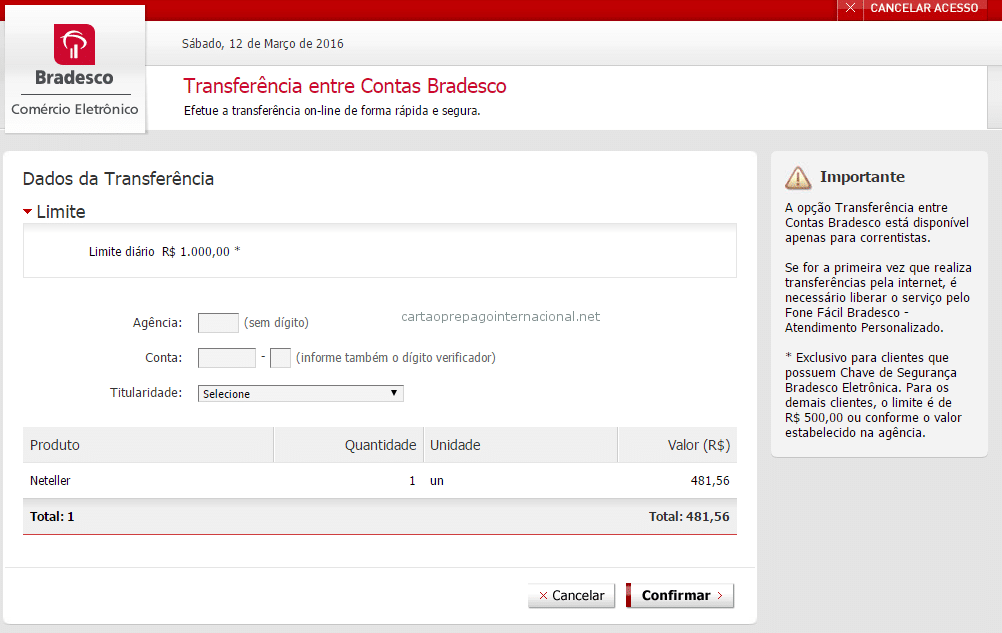Focus the Agência input field

(x=218, y=323)
